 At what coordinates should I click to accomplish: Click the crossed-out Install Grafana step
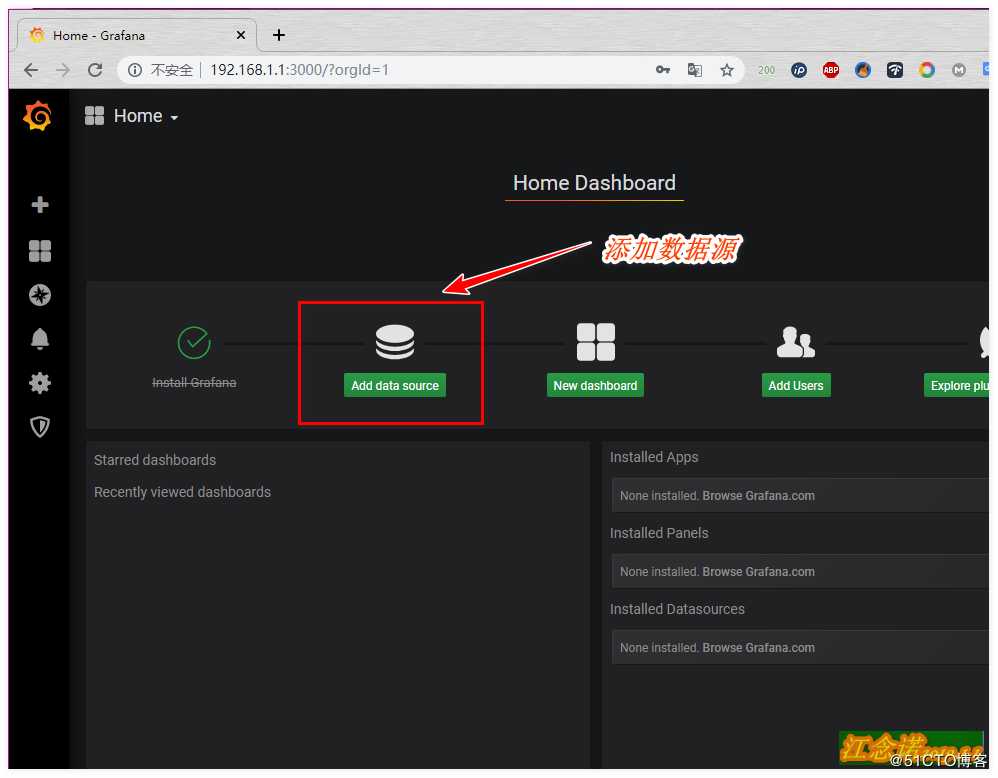(194, 382)
